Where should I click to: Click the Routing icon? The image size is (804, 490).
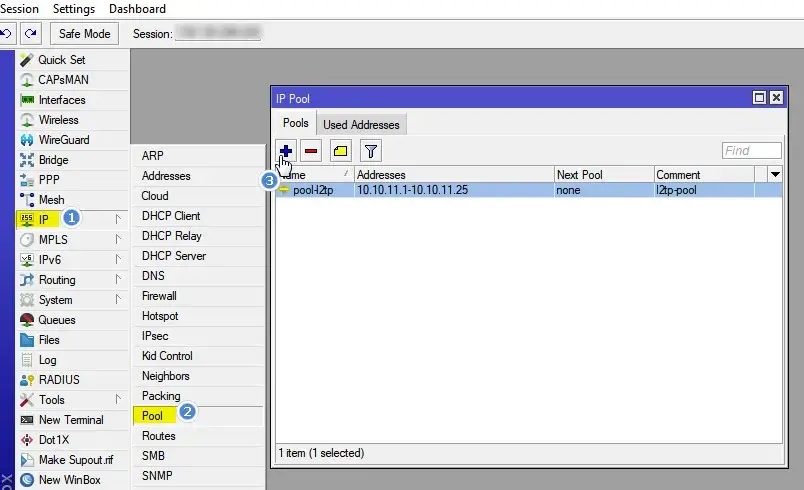[x=27, y=280]
